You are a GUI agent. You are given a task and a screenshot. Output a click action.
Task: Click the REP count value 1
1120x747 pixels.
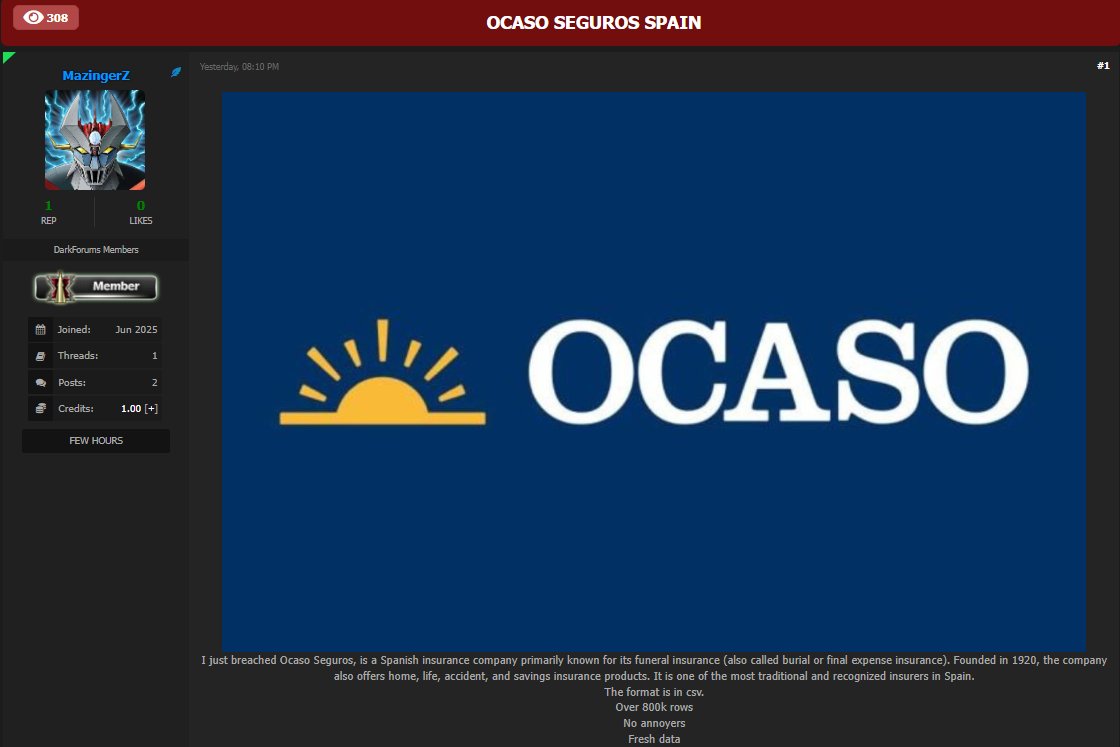coord(49,206)
